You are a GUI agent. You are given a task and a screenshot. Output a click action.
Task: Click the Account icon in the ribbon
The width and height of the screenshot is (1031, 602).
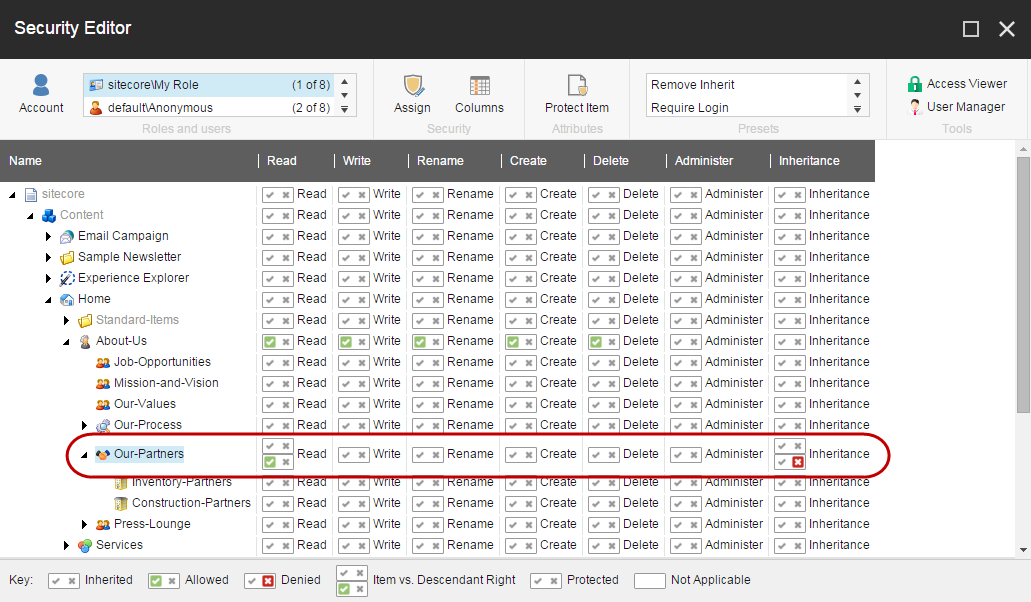click(x=41, y=86)
